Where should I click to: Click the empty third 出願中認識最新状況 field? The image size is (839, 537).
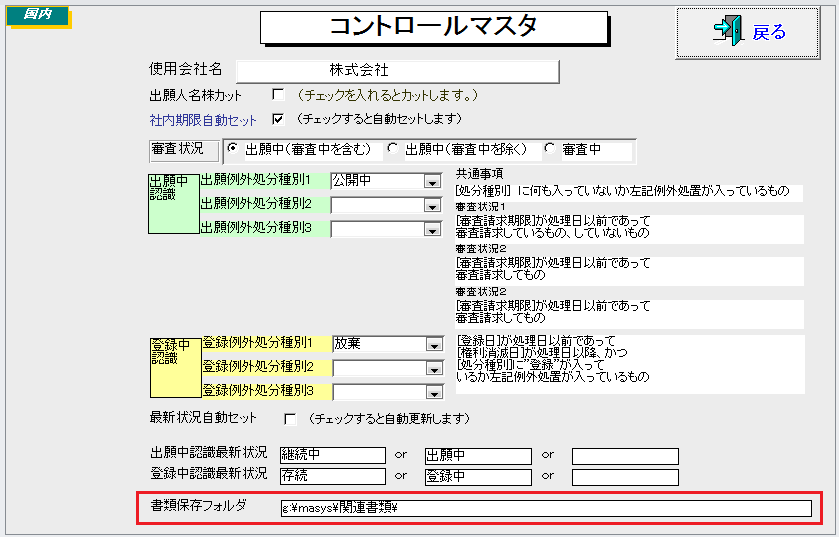624,456
